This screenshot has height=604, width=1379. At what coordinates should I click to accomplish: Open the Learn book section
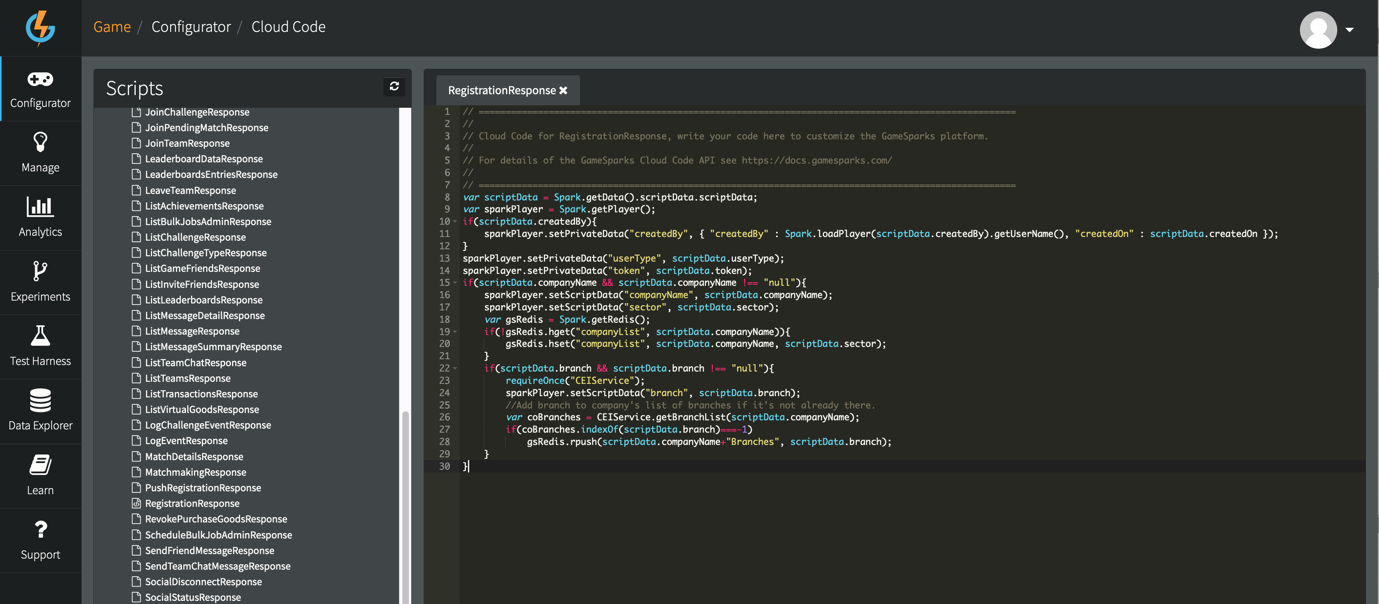(40, 475)
